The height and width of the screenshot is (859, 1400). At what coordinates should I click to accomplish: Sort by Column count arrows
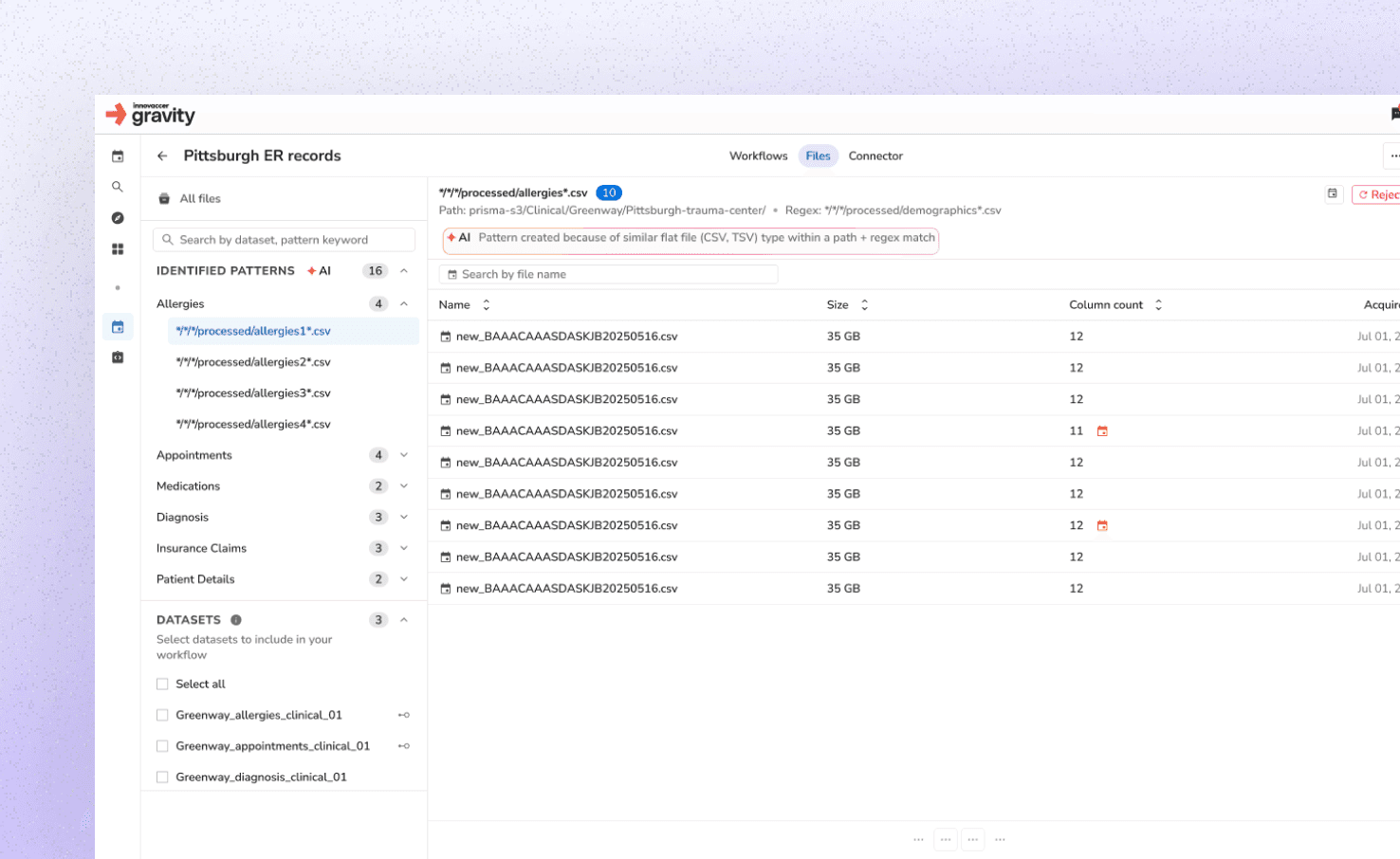[1158, 305]
